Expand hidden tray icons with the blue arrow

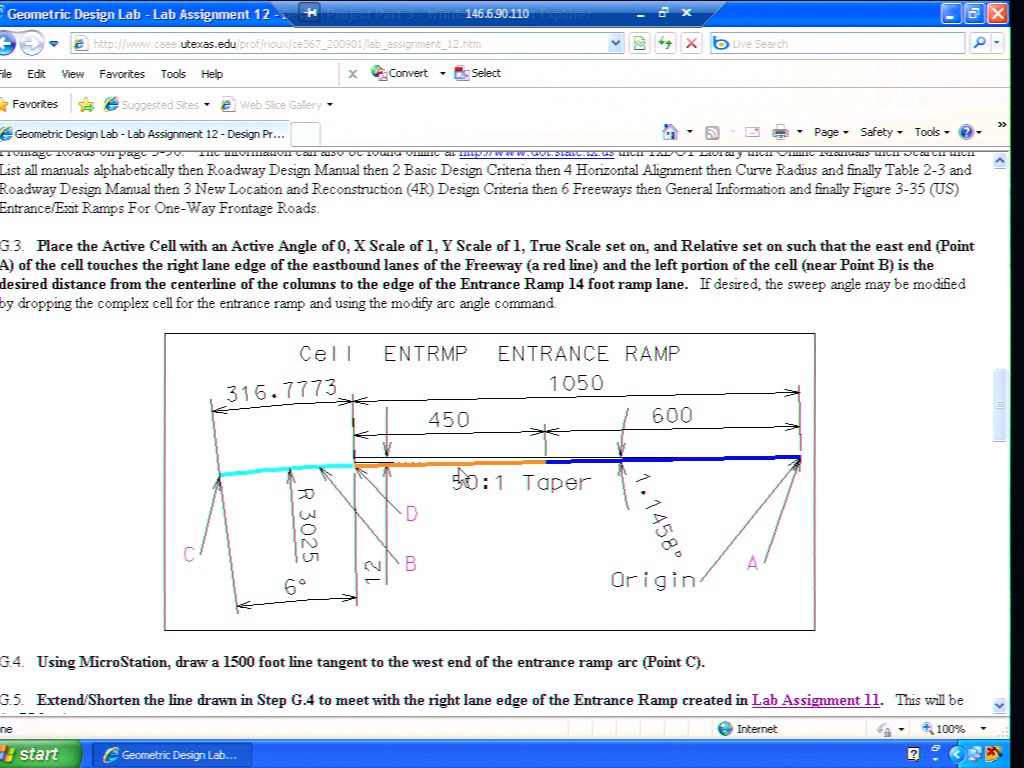(957, 755)
